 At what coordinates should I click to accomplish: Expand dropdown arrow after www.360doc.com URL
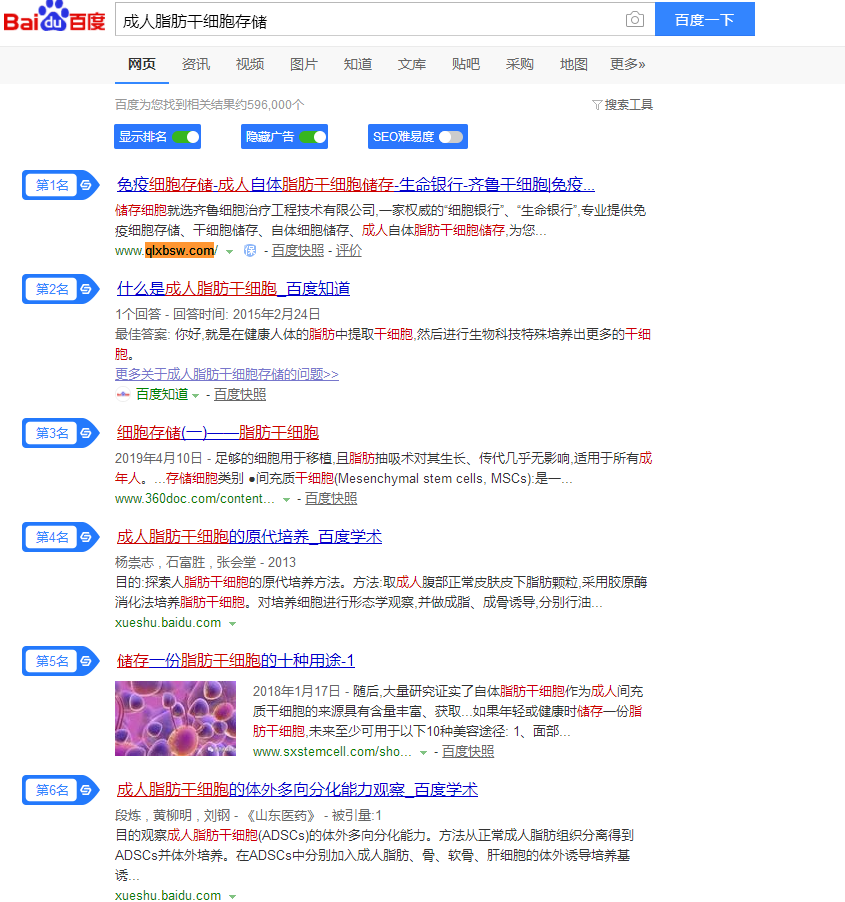(x=286, y=499)
